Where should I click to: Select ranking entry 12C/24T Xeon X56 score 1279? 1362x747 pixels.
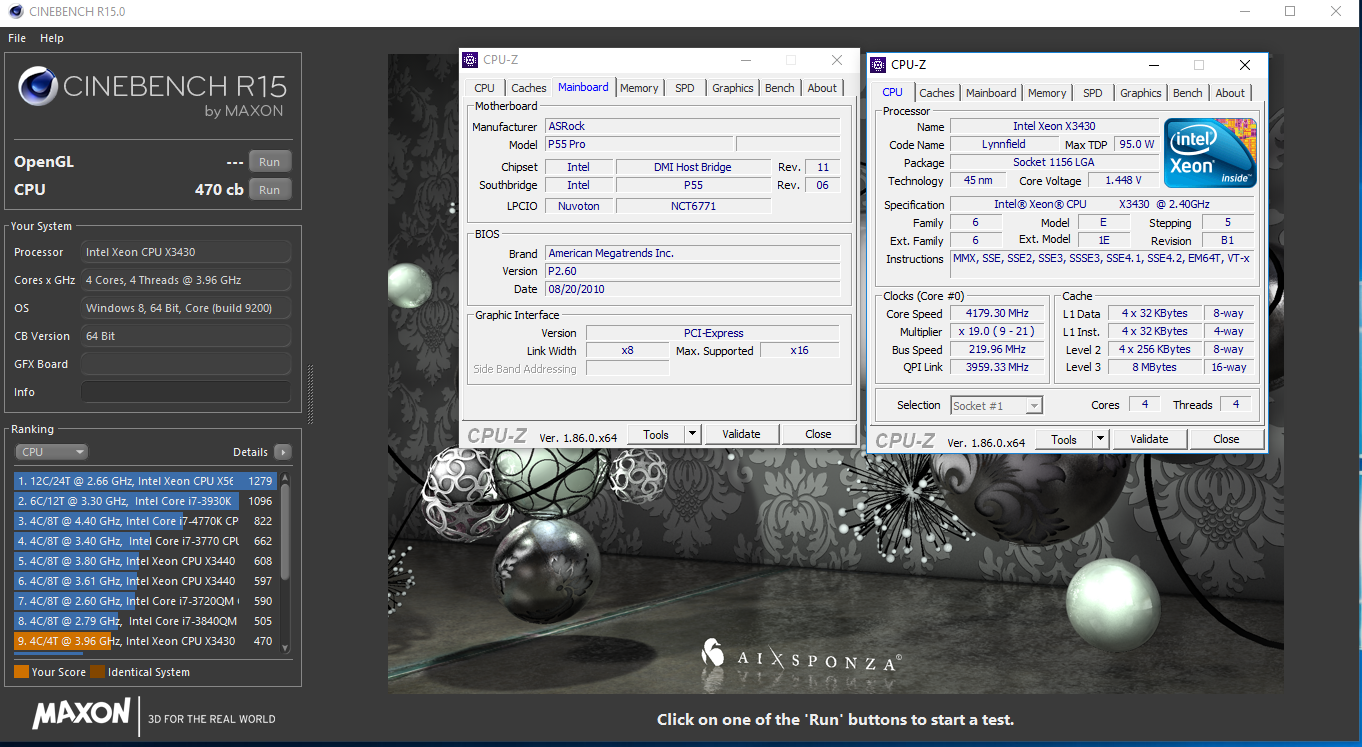click(145, 481)
